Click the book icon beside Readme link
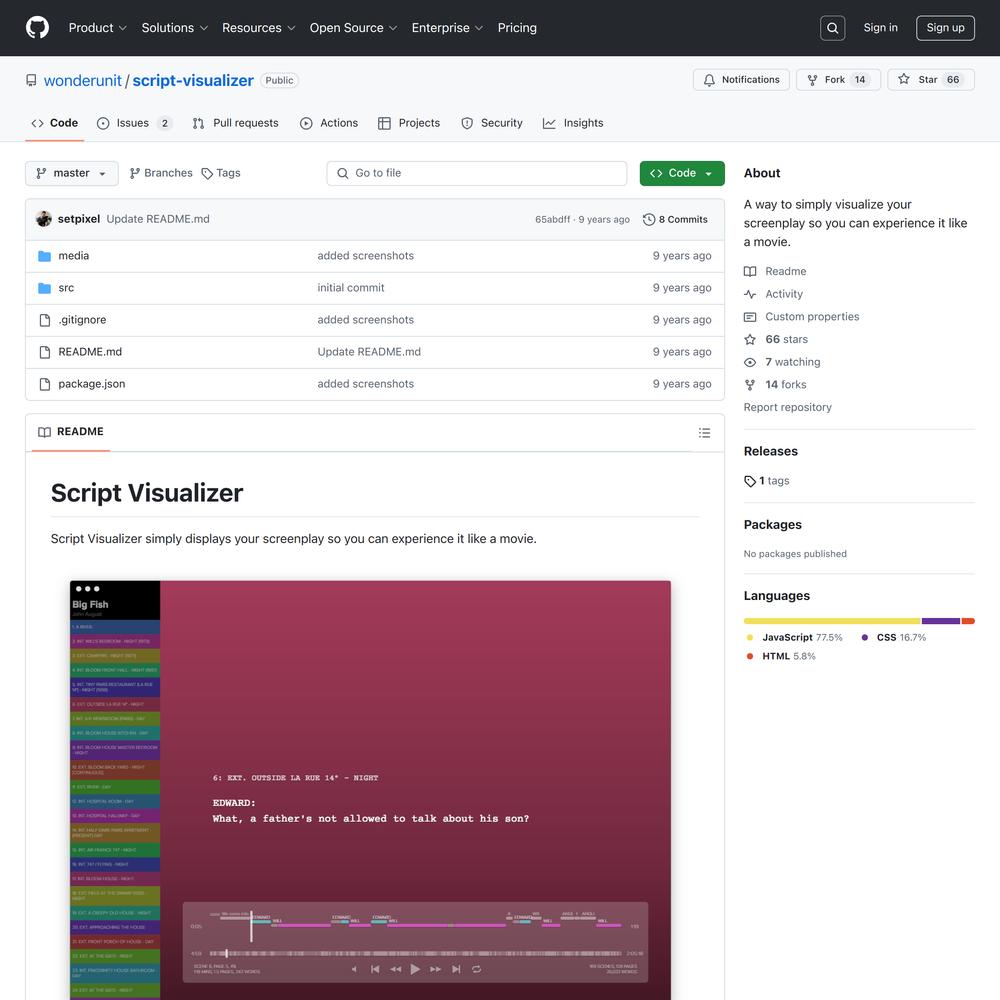 click(750, 272)
